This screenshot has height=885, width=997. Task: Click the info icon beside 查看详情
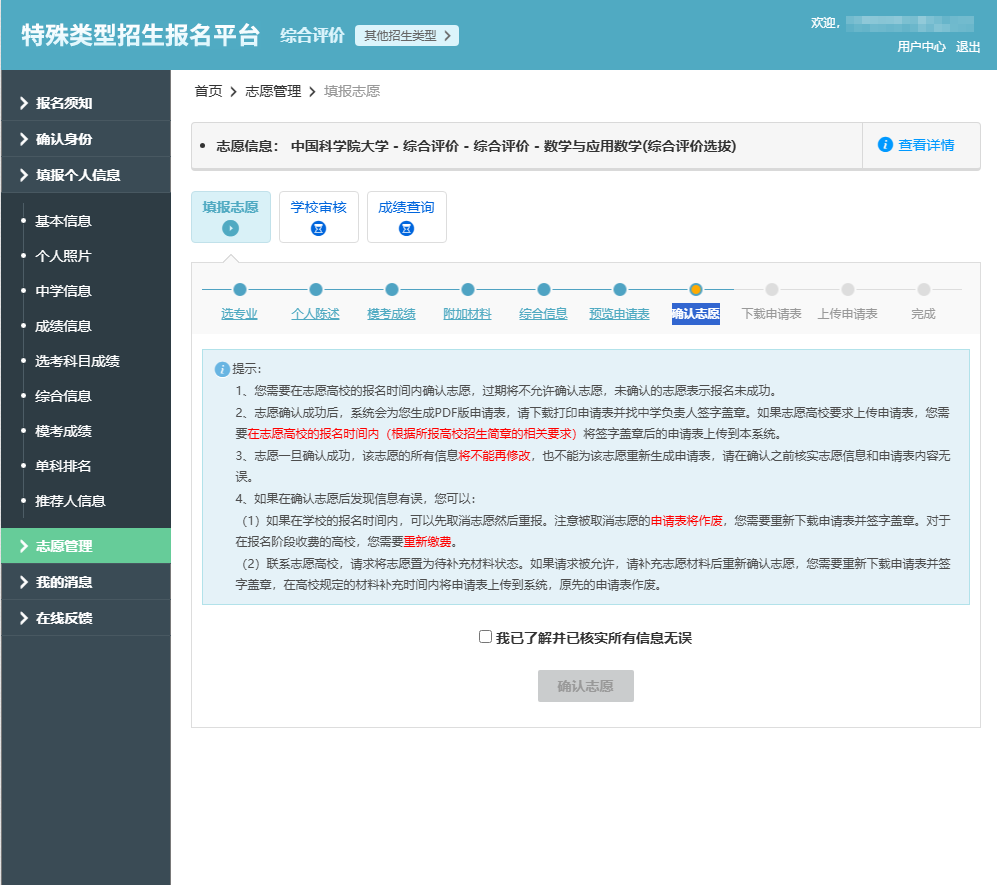coord(884,144)
